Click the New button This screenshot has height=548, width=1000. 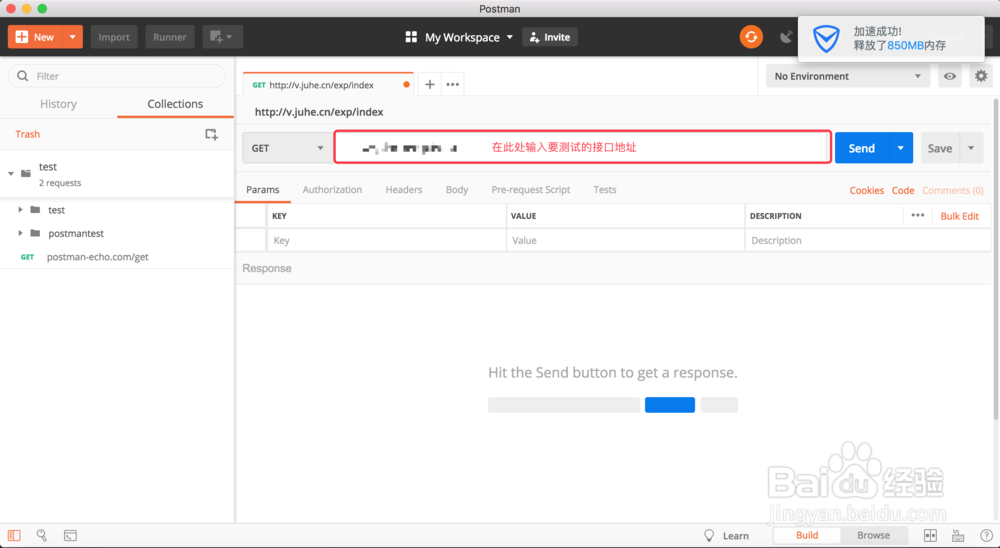pyautogui.click(x=36, y=37)
